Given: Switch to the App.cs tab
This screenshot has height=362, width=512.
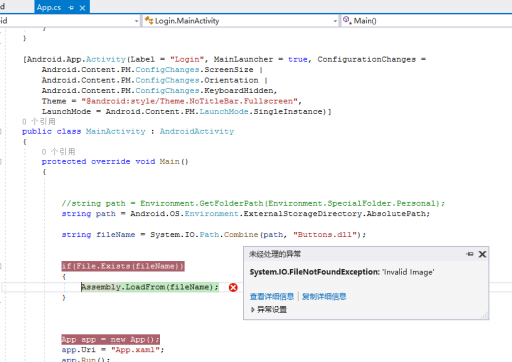Looking at the screenshot, I should (49, 7).
